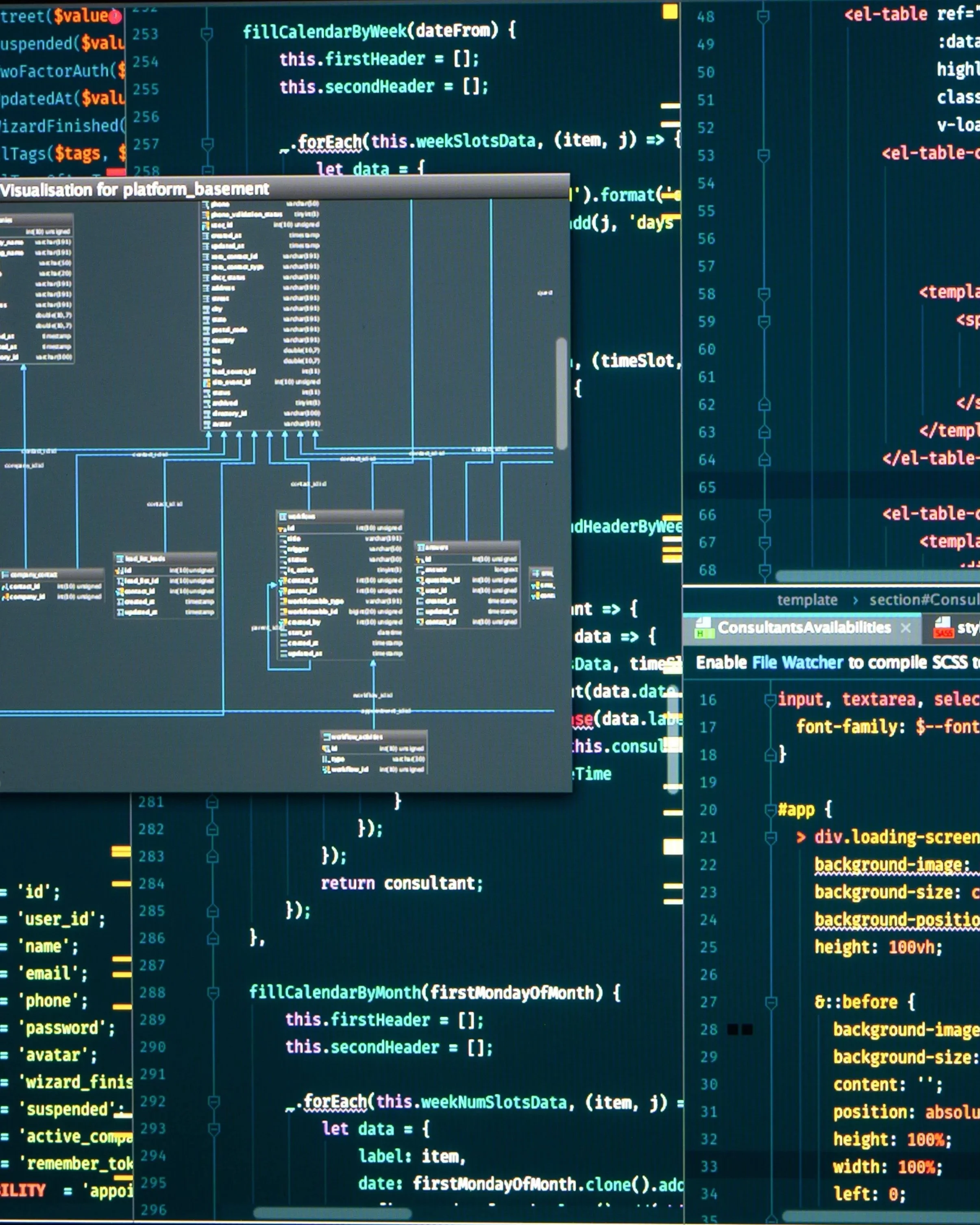Switch to the ConsultantsAvailabilities tab
Screen dimensions: 980x1225
(x=804, y=628)
